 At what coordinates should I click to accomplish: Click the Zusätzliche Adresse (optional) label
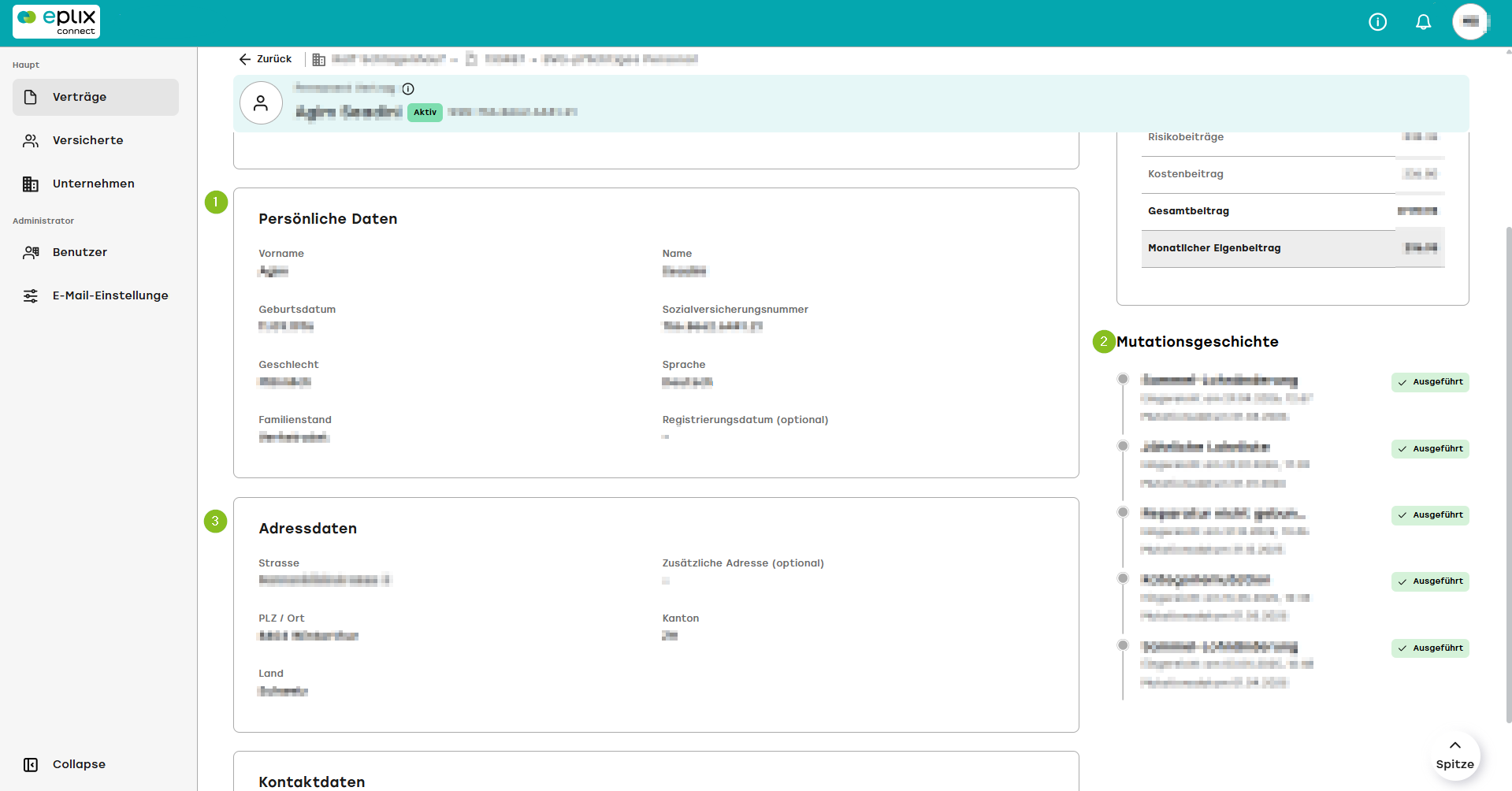743,563
